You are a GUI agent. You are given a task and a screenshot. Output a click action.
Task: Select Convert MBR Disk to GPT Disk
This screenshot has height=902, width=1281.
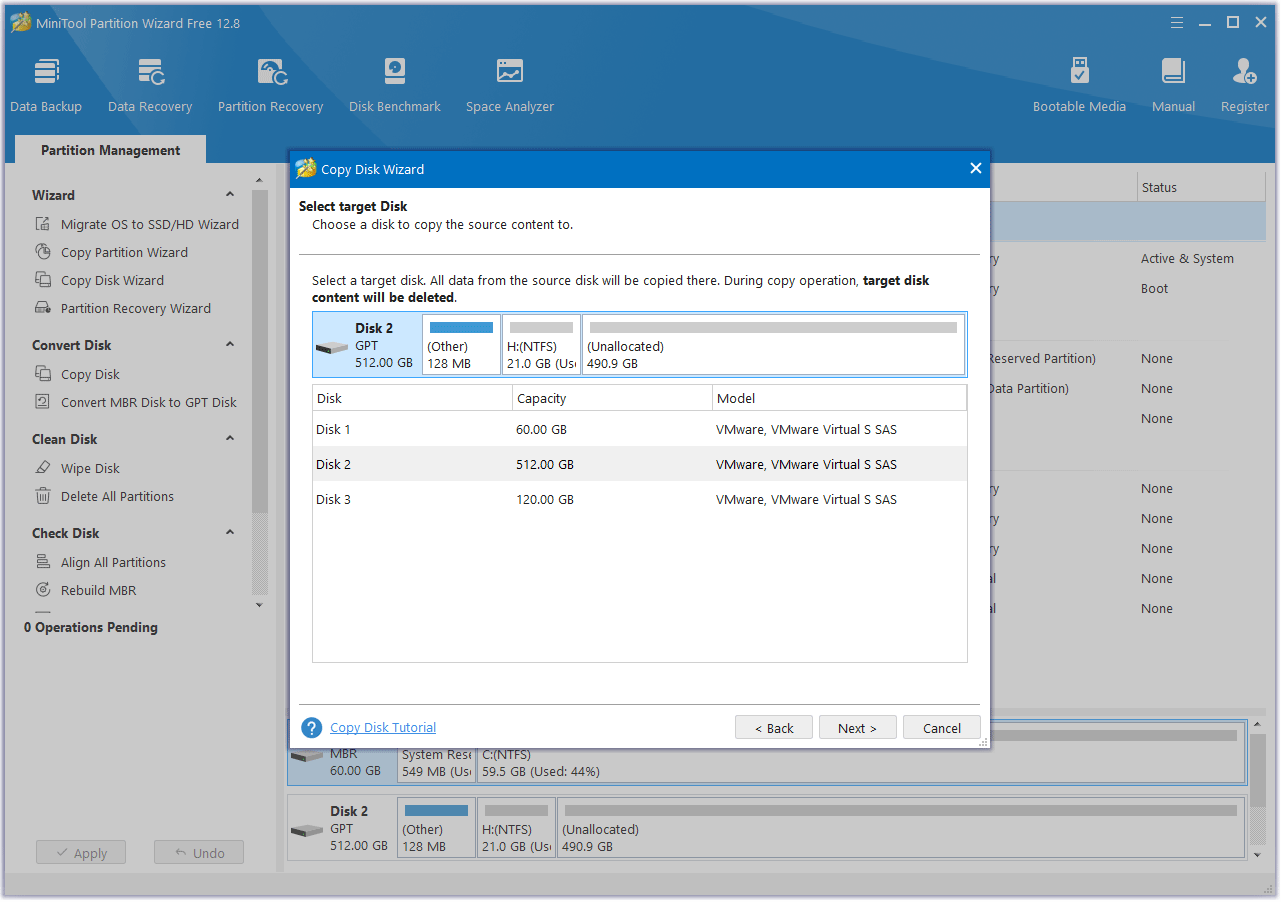click(x=136, y=402)
